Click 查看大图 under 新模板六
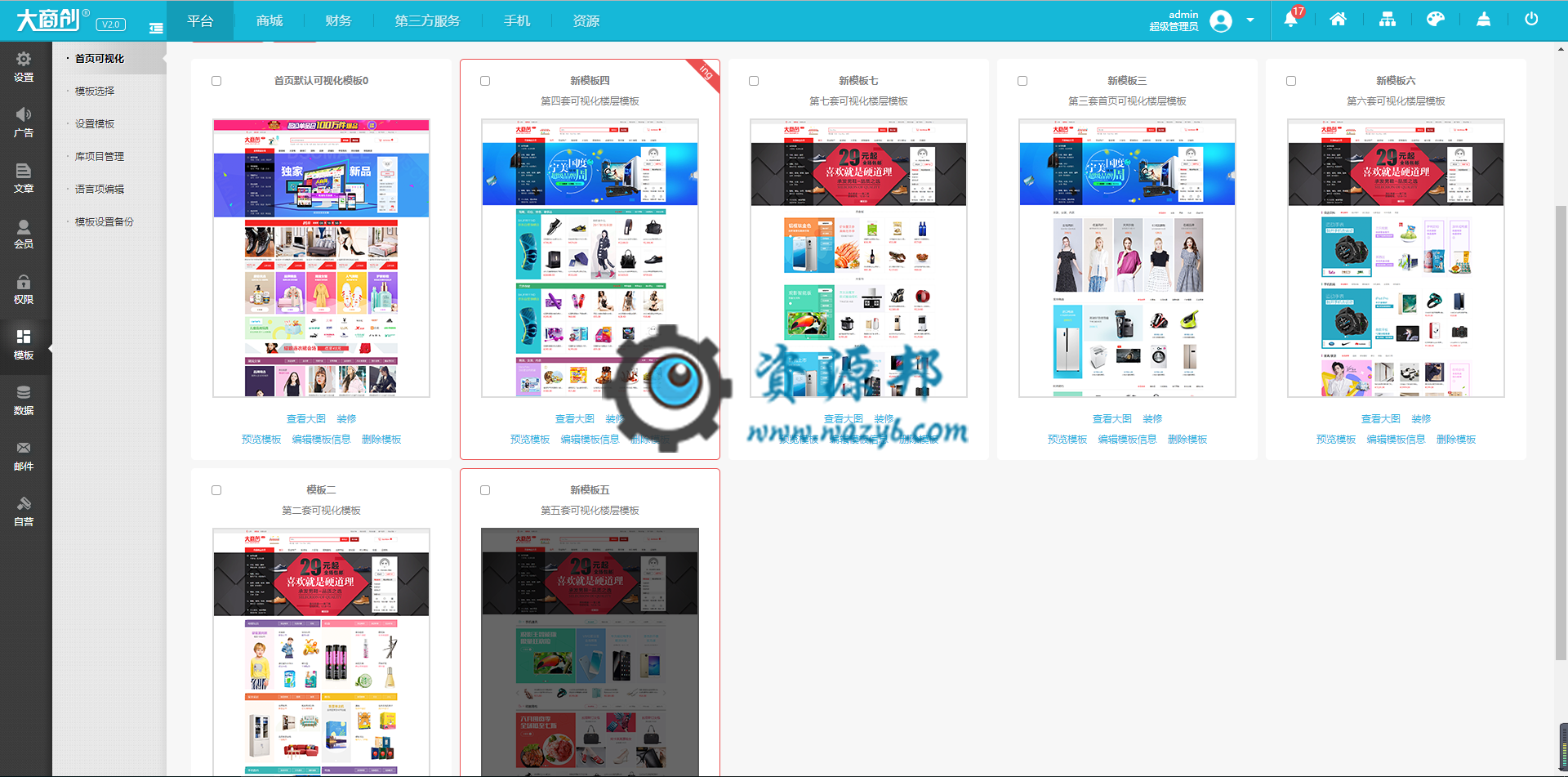The height and width of the screenshot is (777, 1568). [1381, 419]
